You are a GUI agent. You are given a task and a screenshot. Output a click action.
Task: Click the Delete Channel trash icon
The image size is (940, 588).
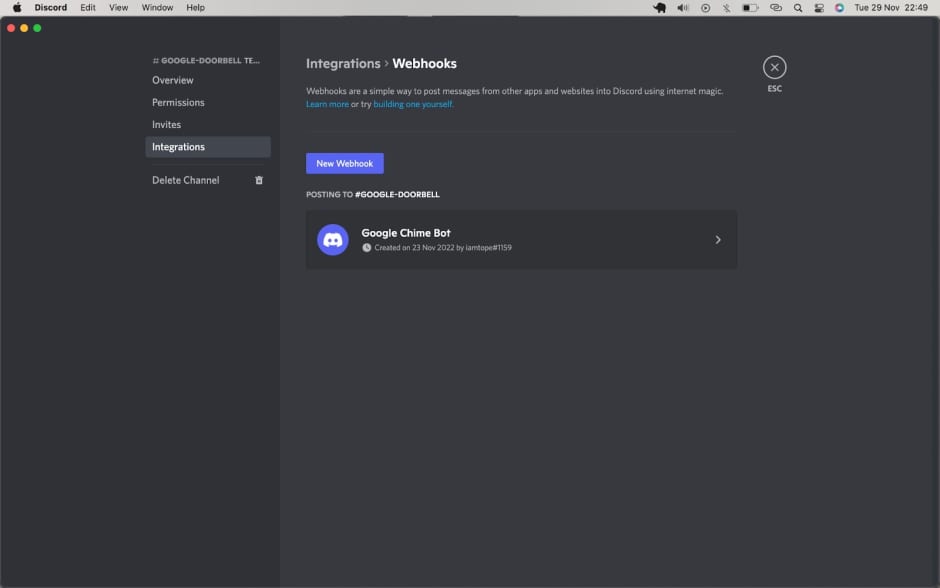pyautogui.click(x=259, y=180)
